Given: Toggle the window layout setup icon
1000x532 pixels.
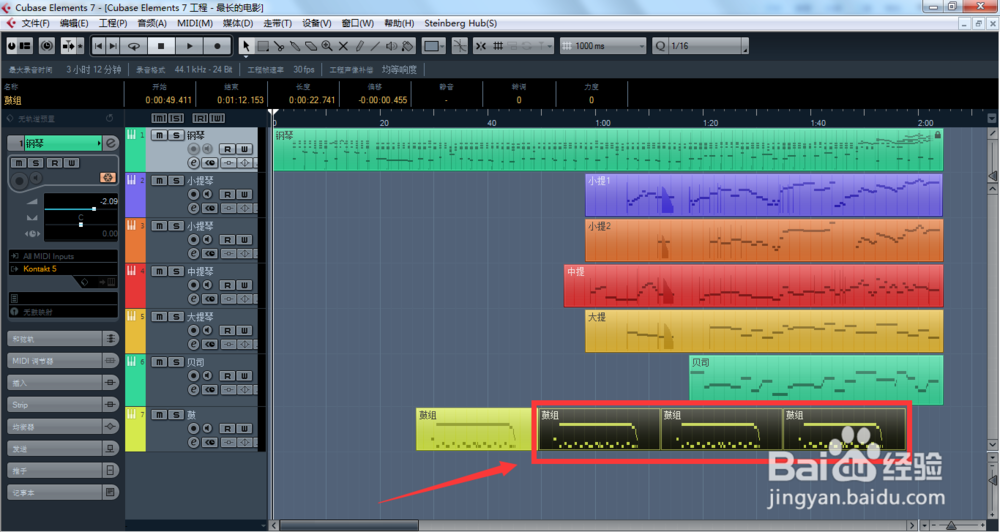Looking at the screenshot, I should (x=25, y=46).
